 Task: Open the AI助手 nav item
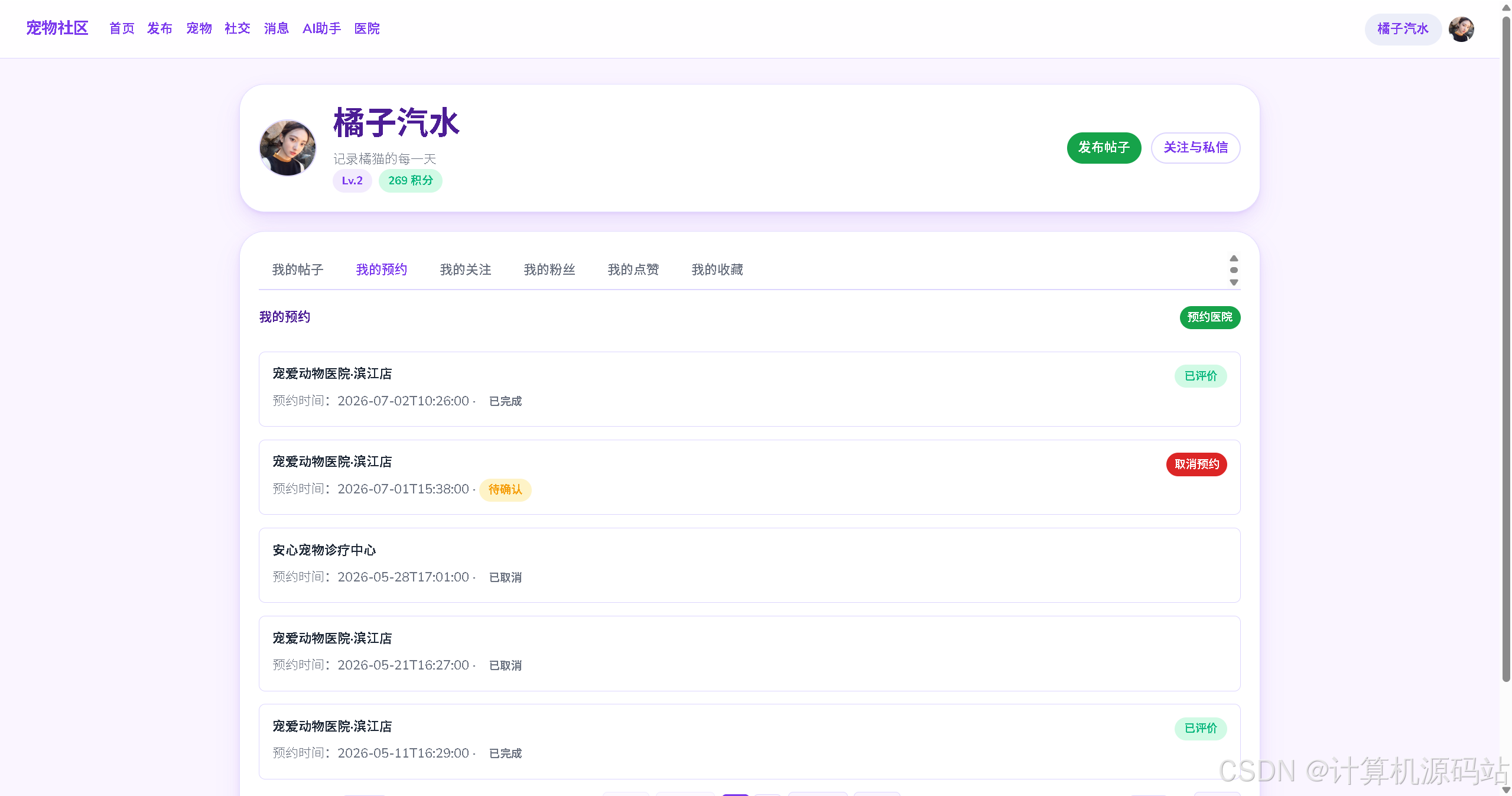click(x=321, y=28)
